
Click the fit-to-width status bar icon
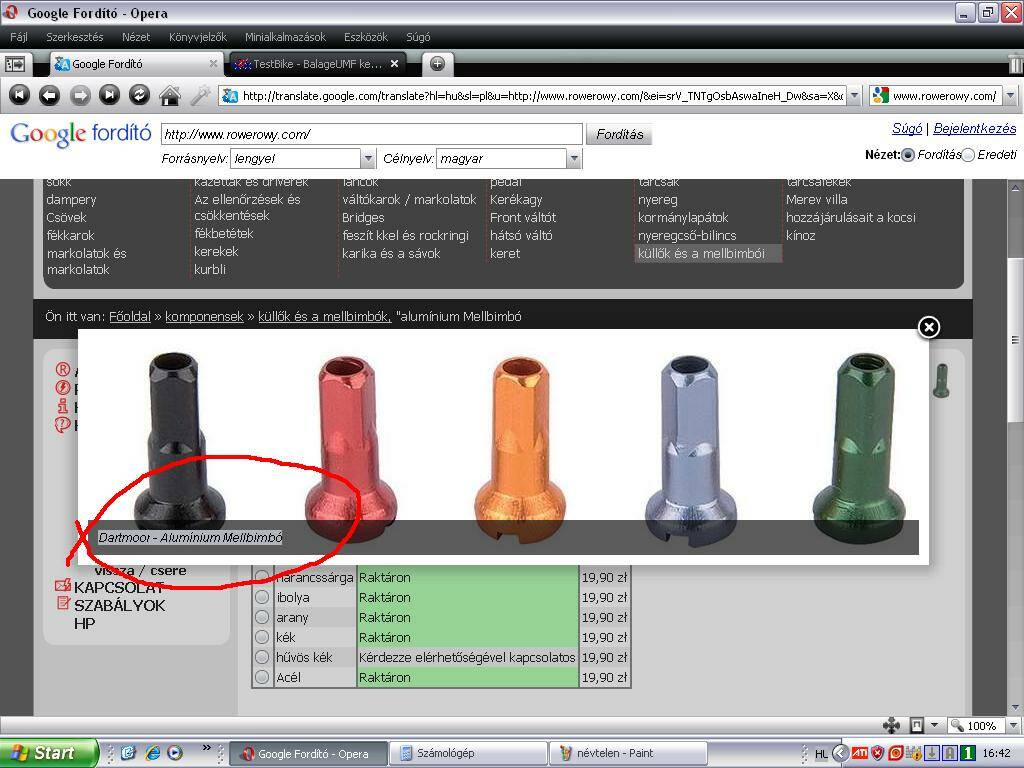917,725
